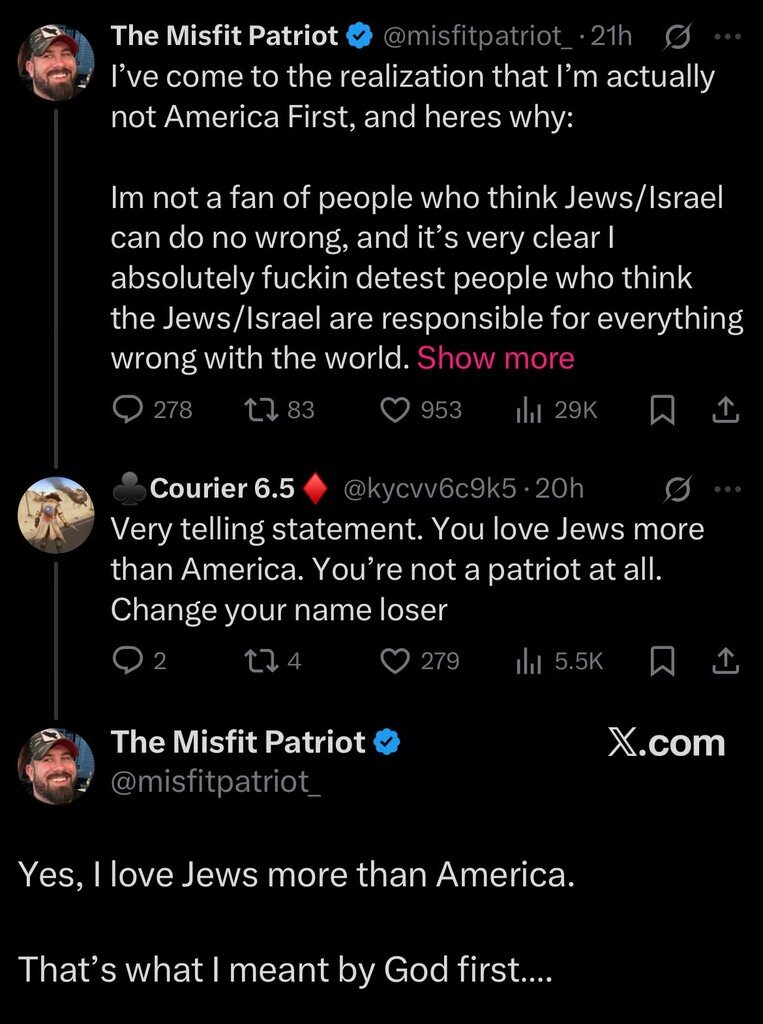This screenshot has width=763, height=1024.
Task: Like the post with 953 likes
Action: click(398, 409)
